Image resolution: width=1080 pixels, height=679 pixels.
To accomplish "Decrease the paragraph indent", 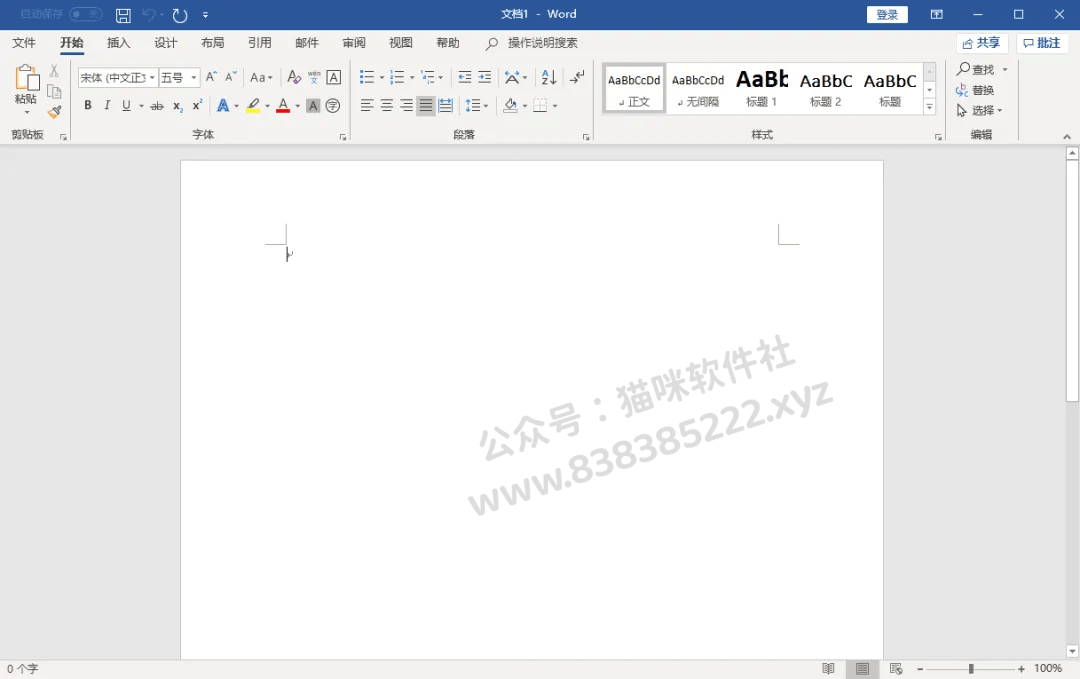I will pyautogui.click(x=465, y=77).
